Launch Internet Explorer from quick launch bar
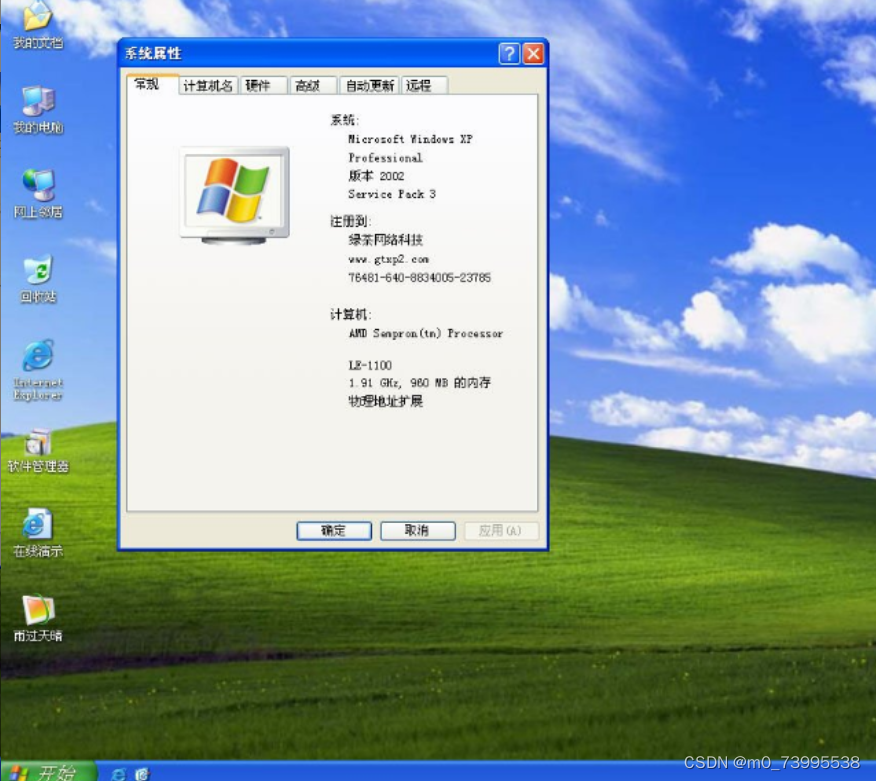 pos(118,773)
